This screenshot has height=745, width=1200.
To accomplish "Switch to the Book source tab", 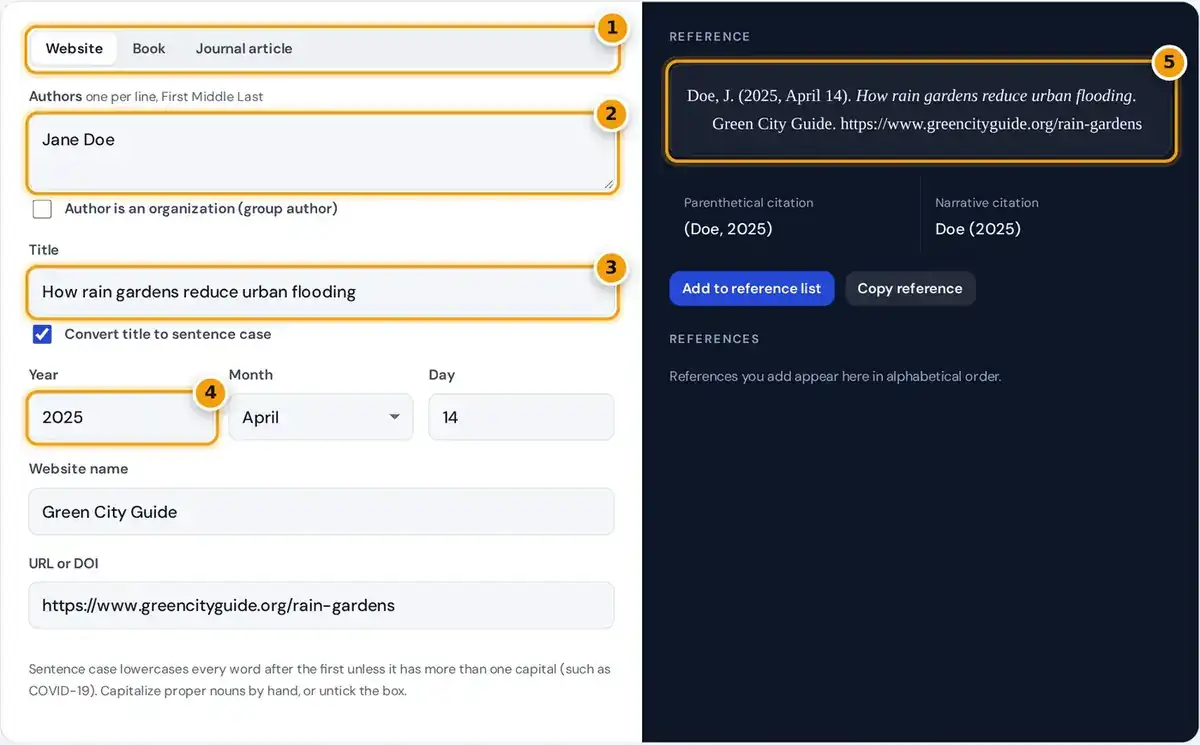I will 149,48.
